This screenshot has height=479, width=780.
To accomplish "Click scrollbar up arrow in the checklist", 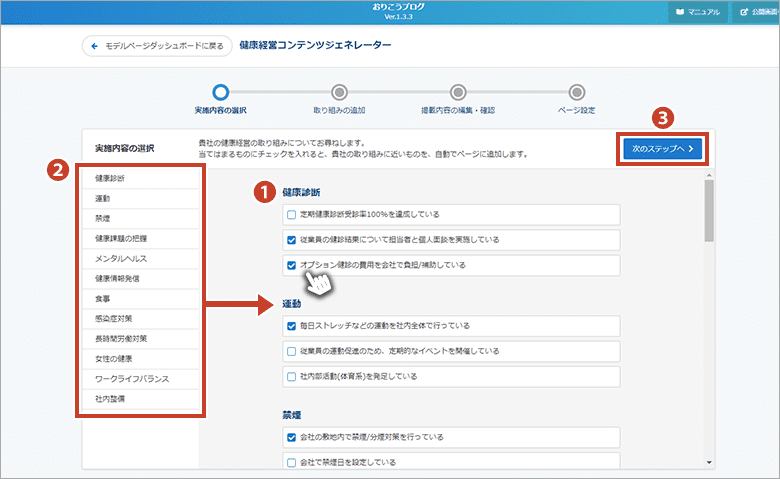I will (709, 176).
